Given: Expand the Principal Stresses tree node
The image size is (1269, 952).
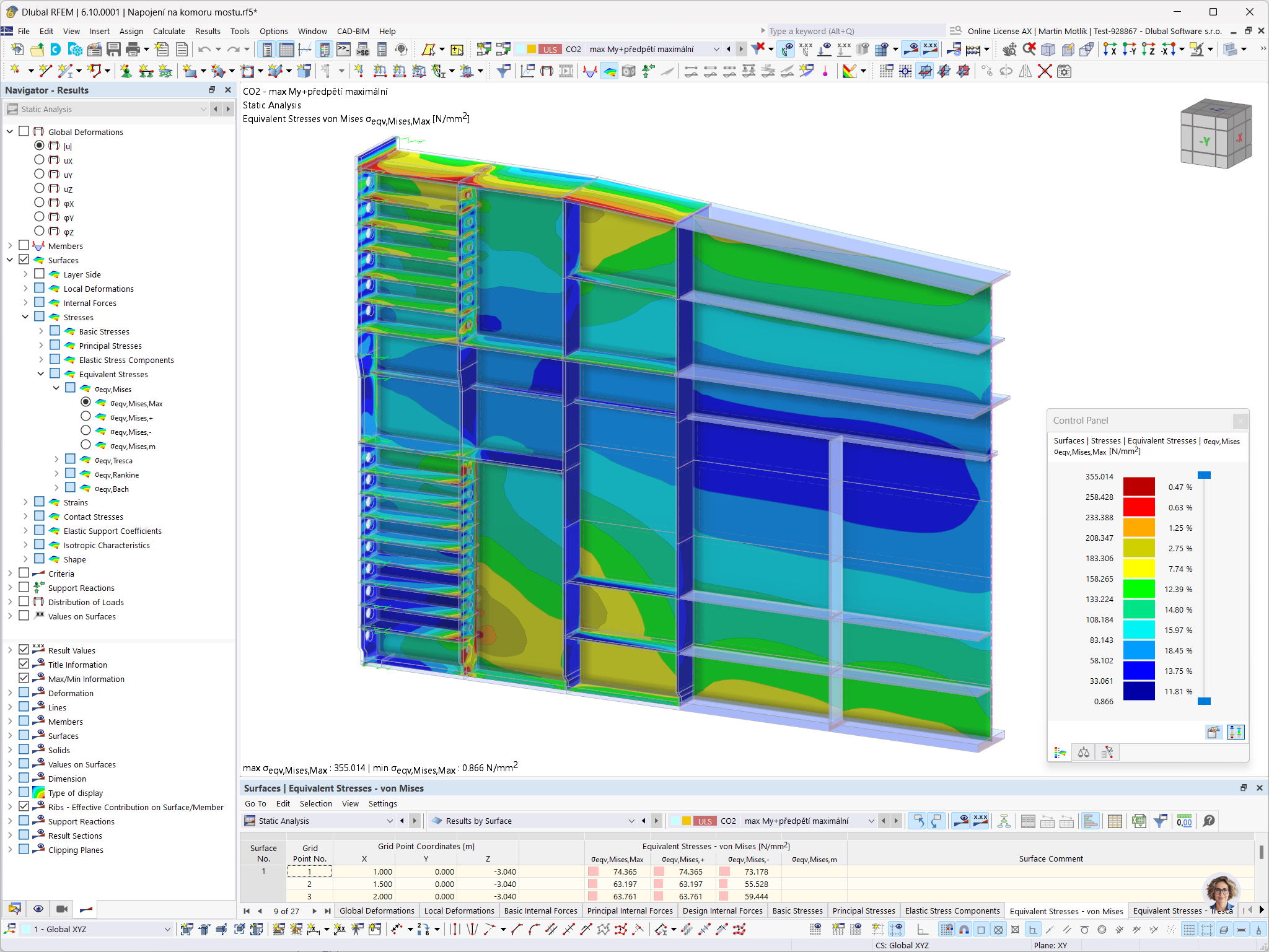Looking at the screenshot, I should tap(41, 346).
